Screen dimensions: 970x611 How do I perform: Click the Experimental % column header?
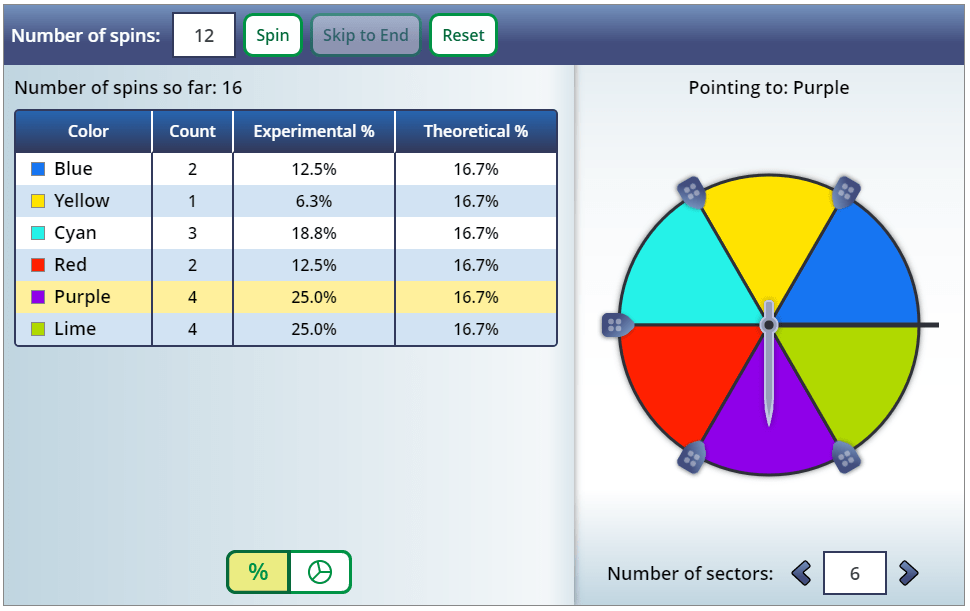click(x=314, y=131)
